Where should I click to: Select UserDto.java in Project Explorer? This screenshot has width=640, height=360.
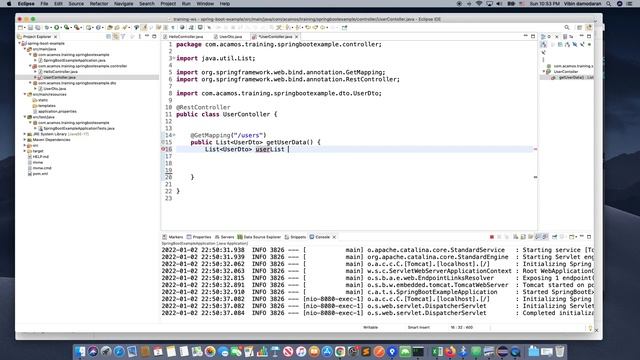coord(55,89)
